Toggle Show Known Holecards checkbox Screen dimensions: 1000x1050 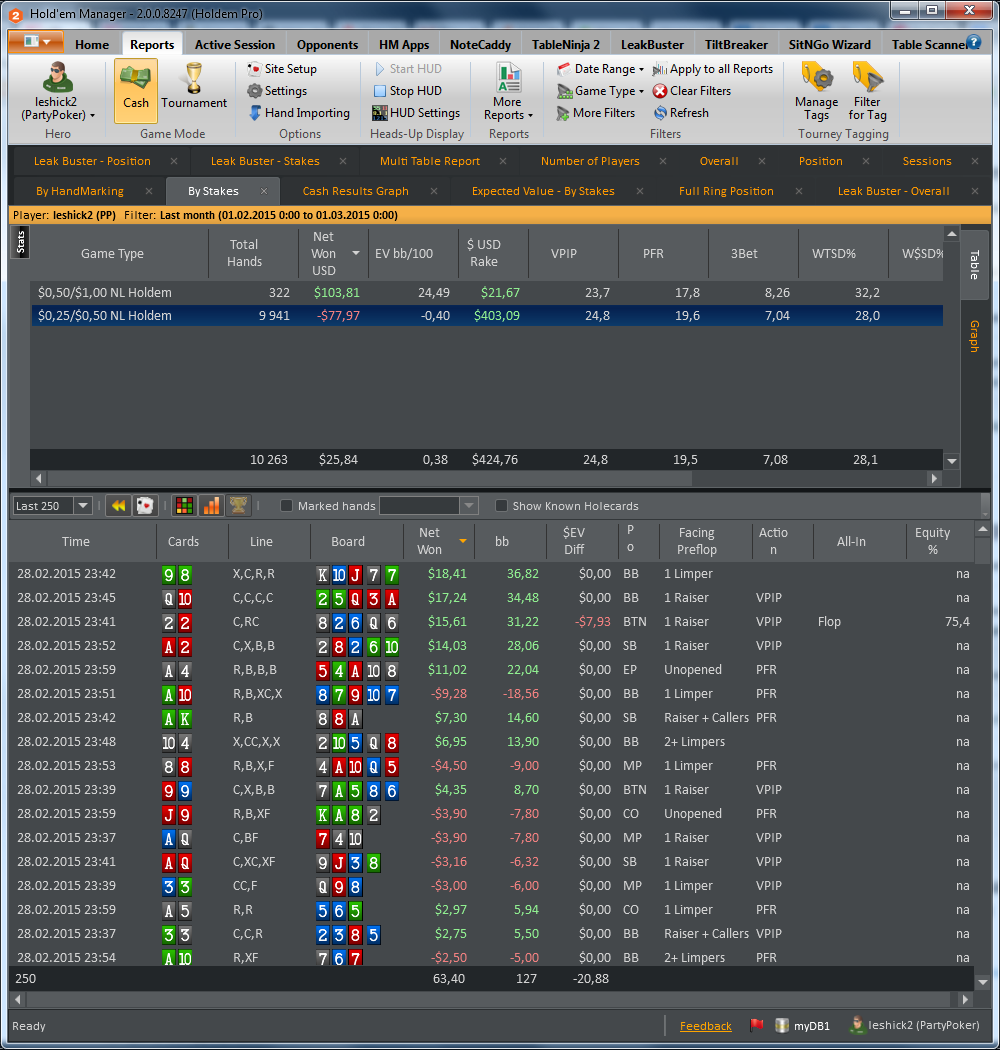click(x=501, y=506)
